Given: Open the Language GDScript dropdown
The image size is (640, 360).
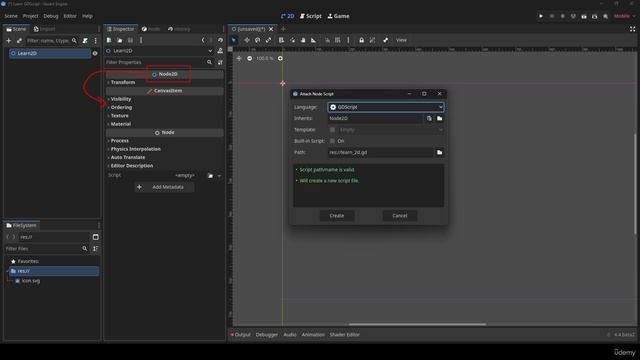Looking at the screenshot, I should point(386,107).
